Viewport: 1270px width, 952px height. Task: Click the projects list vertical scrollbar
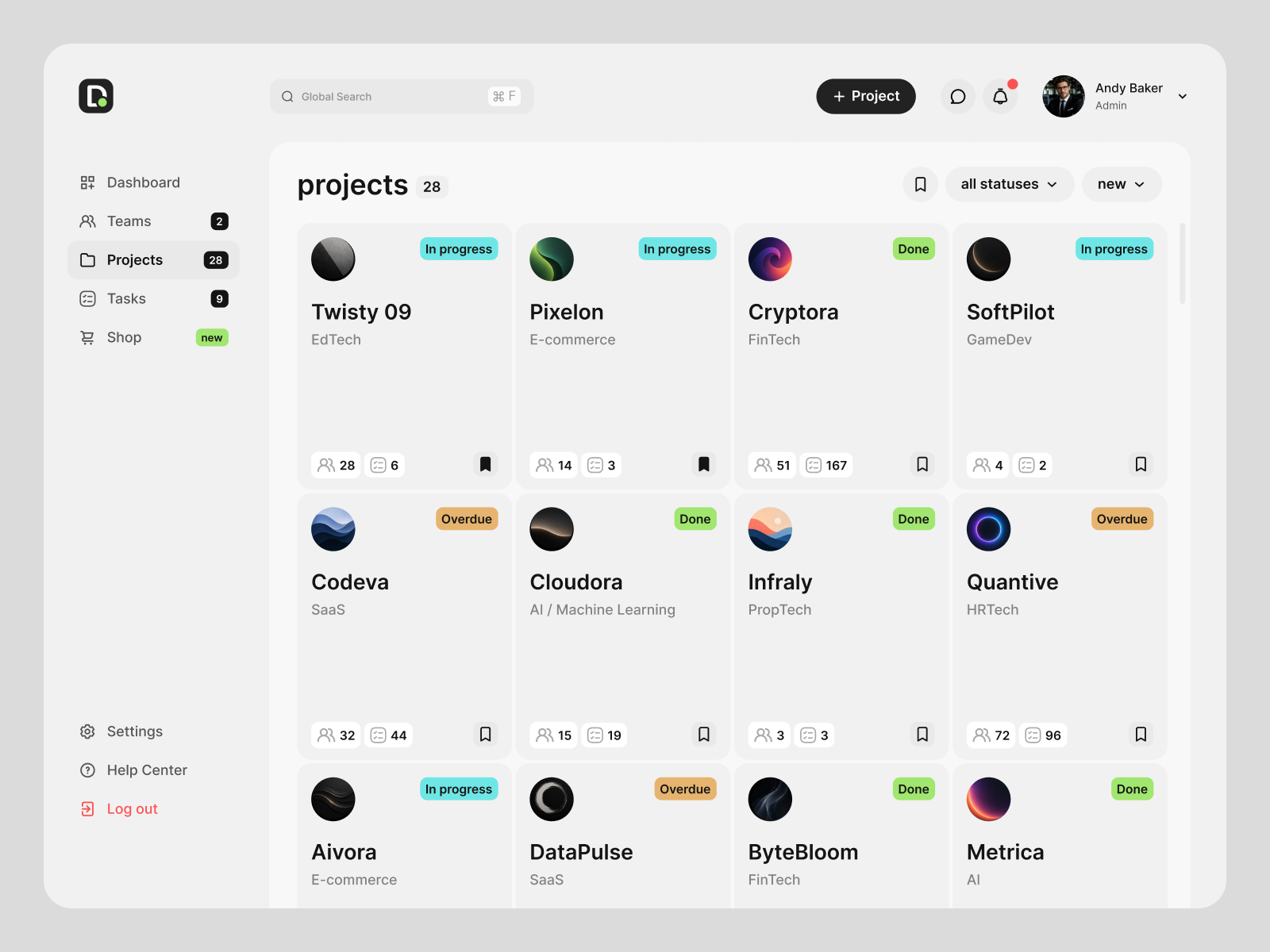pyautogui.click(x=1183, y=263)
